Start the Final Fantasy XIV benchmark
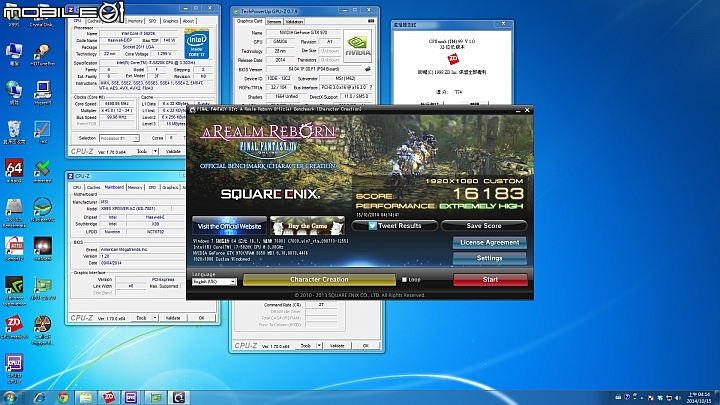Screen dimensions: 720x405 click(x=490, y=279)
